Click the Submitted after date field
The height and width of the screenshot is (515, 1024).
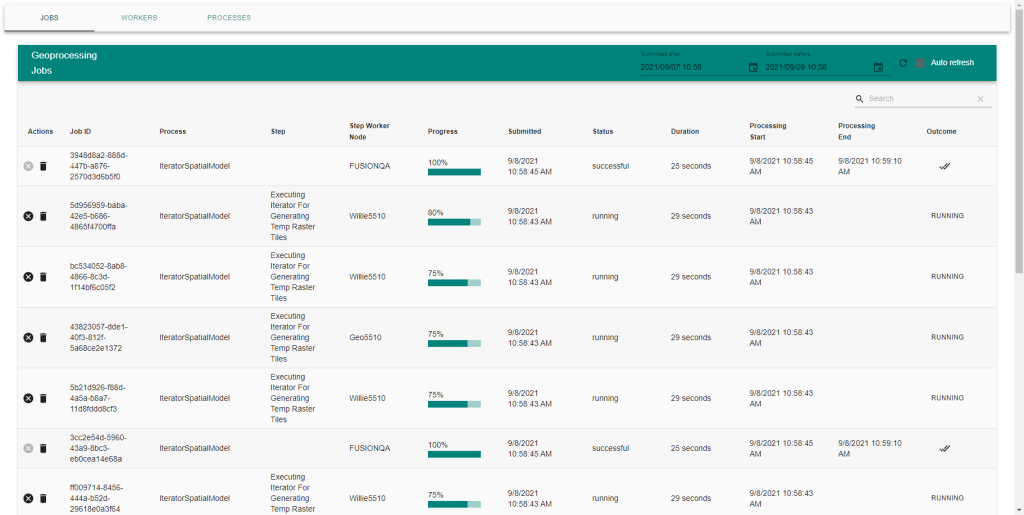click(692, 67)
